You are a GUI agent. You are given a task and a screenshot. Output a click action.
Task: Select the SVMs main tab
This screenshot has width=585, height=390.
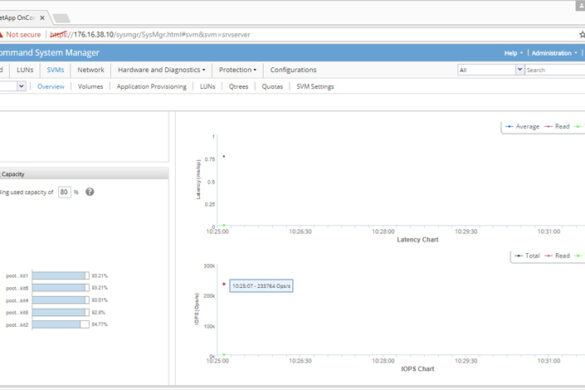[55, 70]
